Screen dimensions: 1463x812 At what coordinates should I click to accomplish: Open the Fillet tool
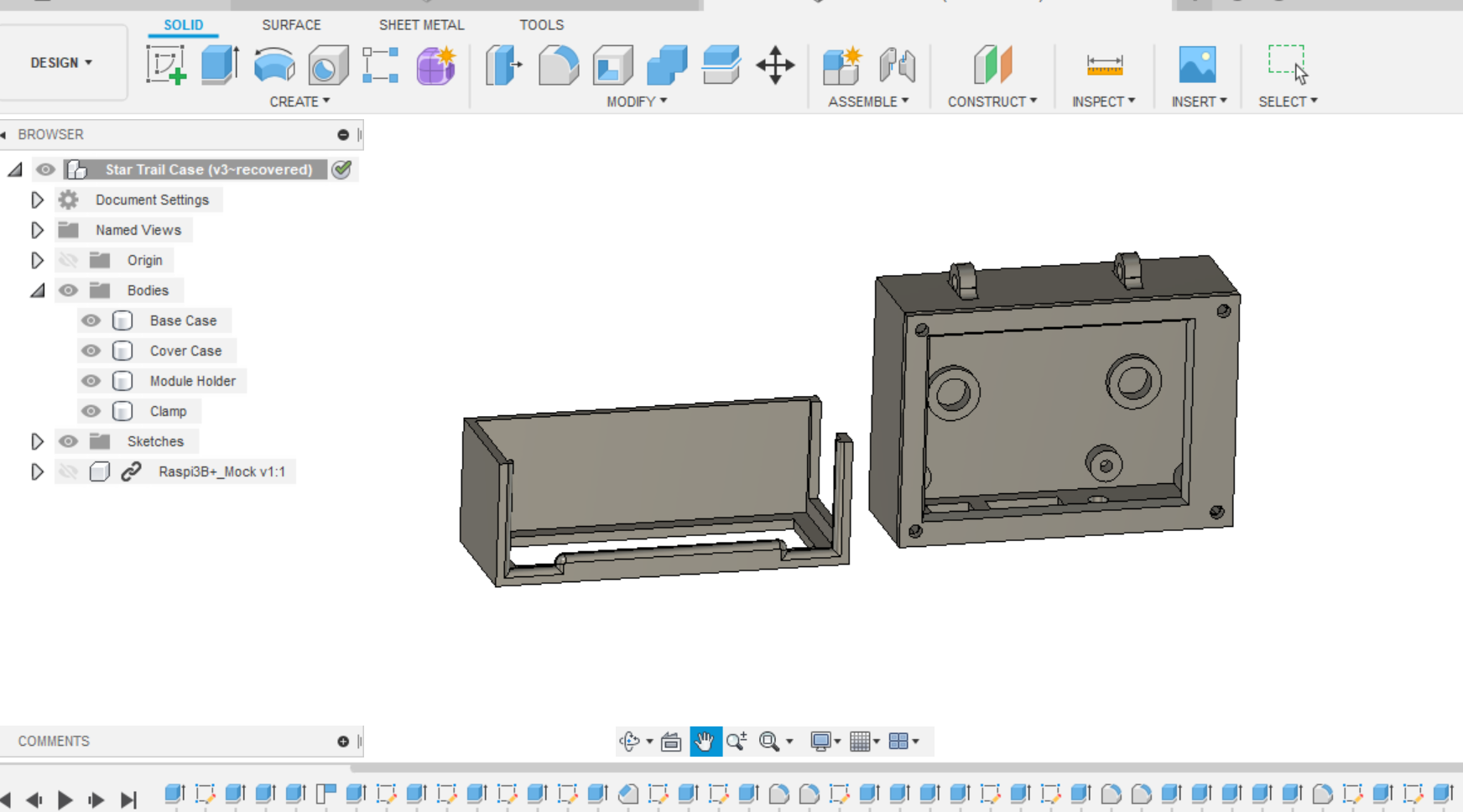click(x=557, y=65)
